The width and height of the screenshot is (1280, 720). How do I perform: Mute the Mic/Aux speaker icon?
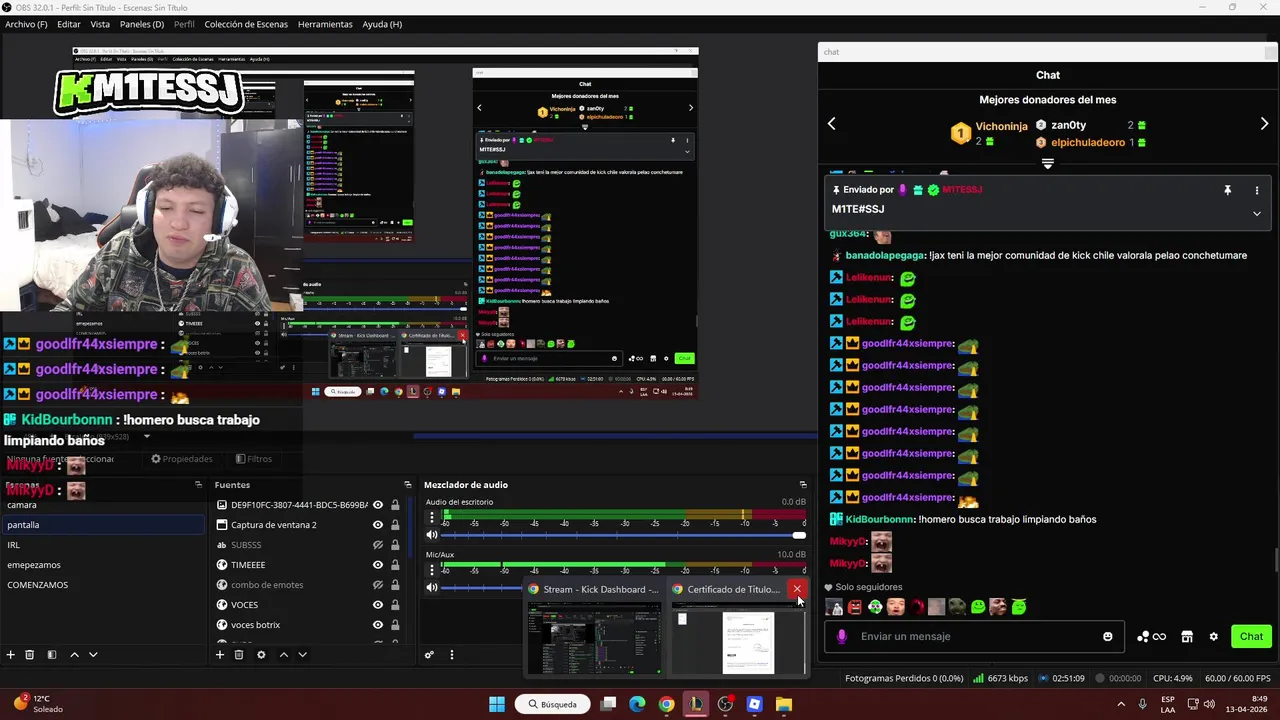[432, 587]
